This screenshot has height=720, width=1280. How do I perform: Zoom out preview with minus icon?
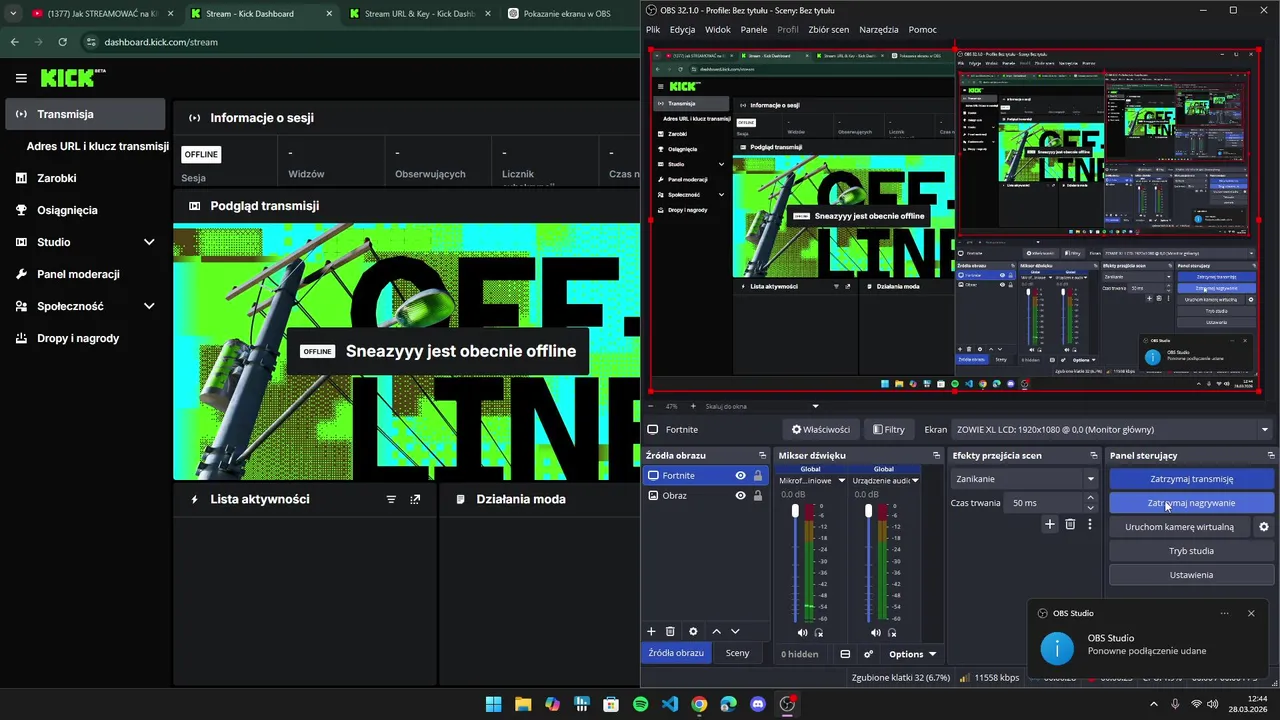coord(652,406)
